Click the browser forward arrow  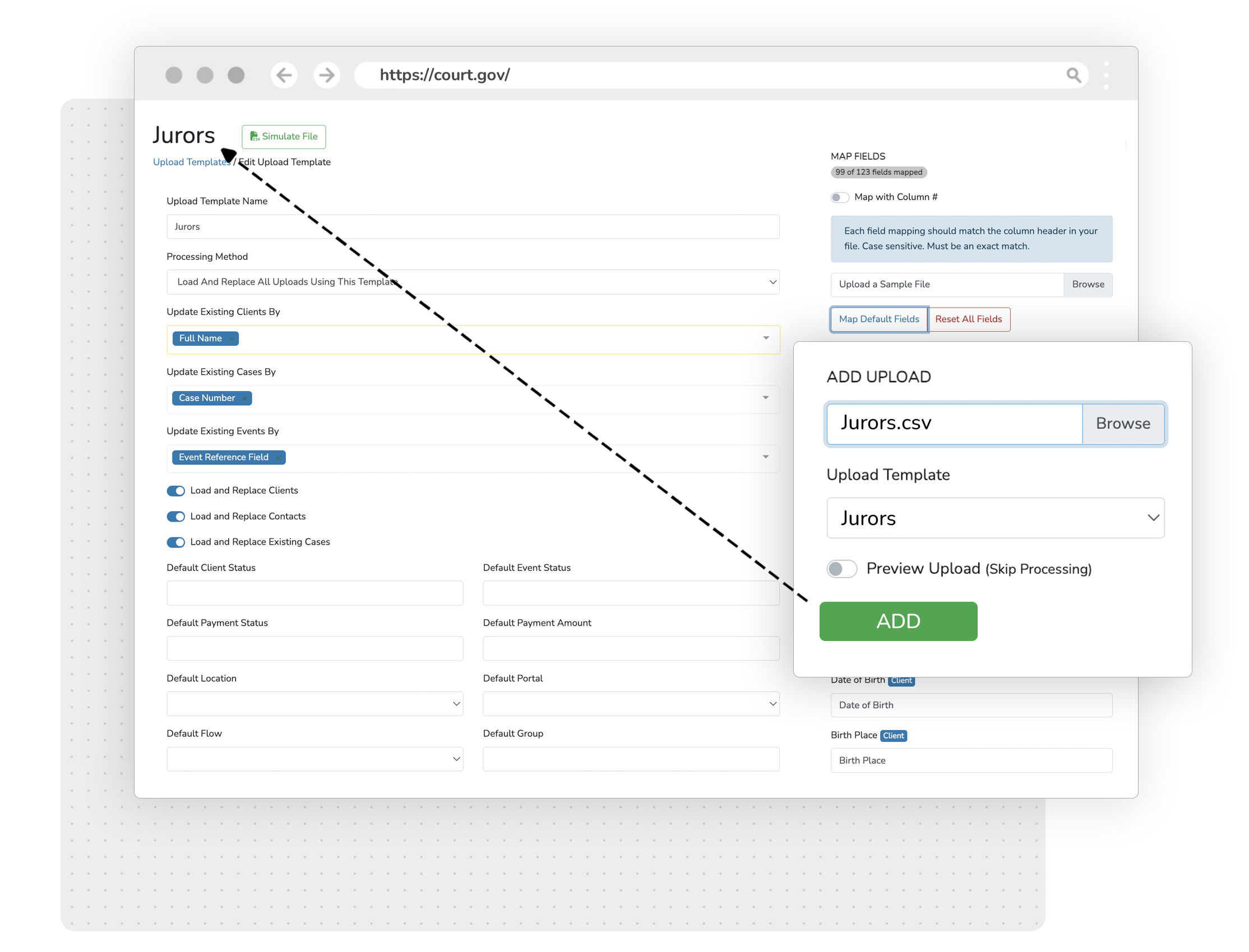[x=327, y=75]
